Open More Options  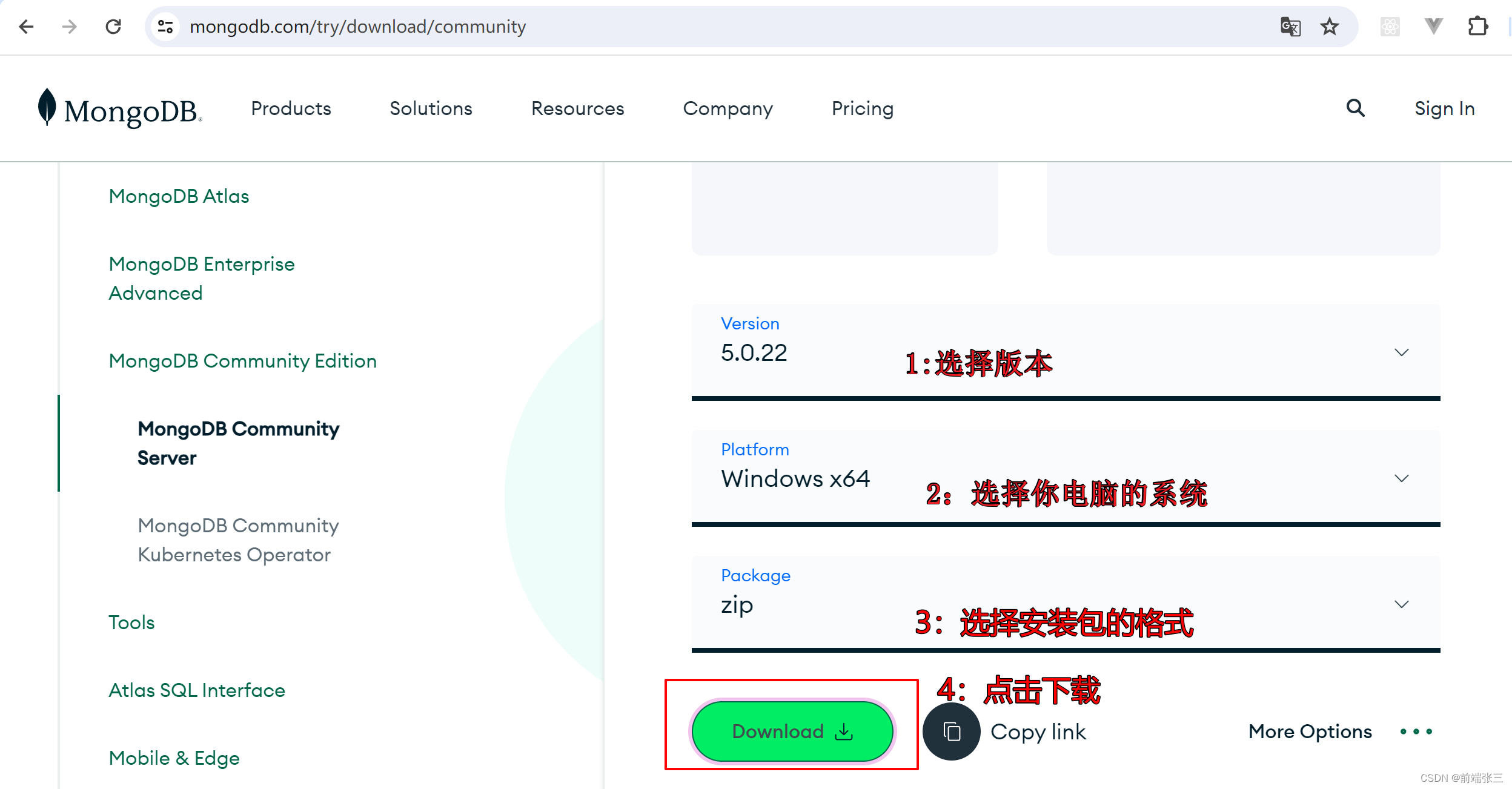(1310, 731)
